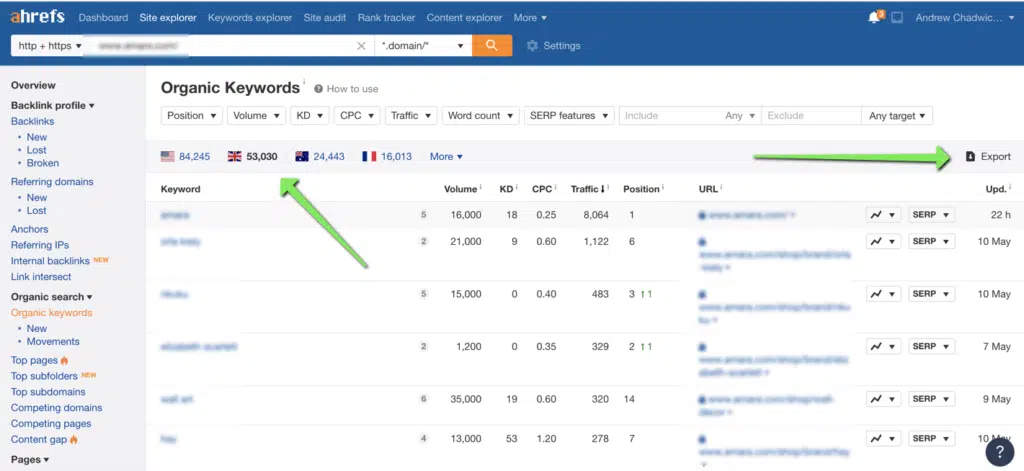Open Broken backlinks in the sidebar
This screenshot has height=471, width=1024.
point(42,163)
